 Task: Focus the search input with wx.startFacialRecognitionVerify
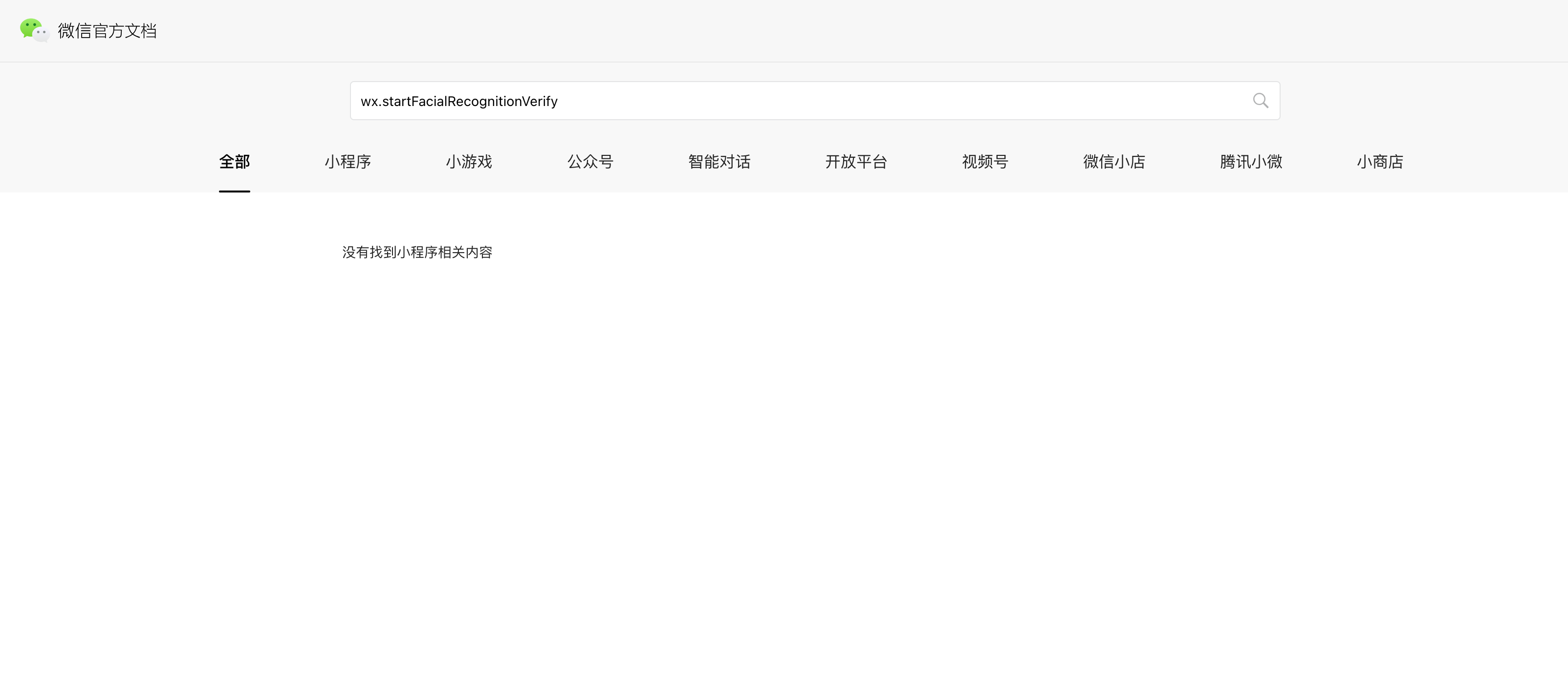[x=814, y=101]
